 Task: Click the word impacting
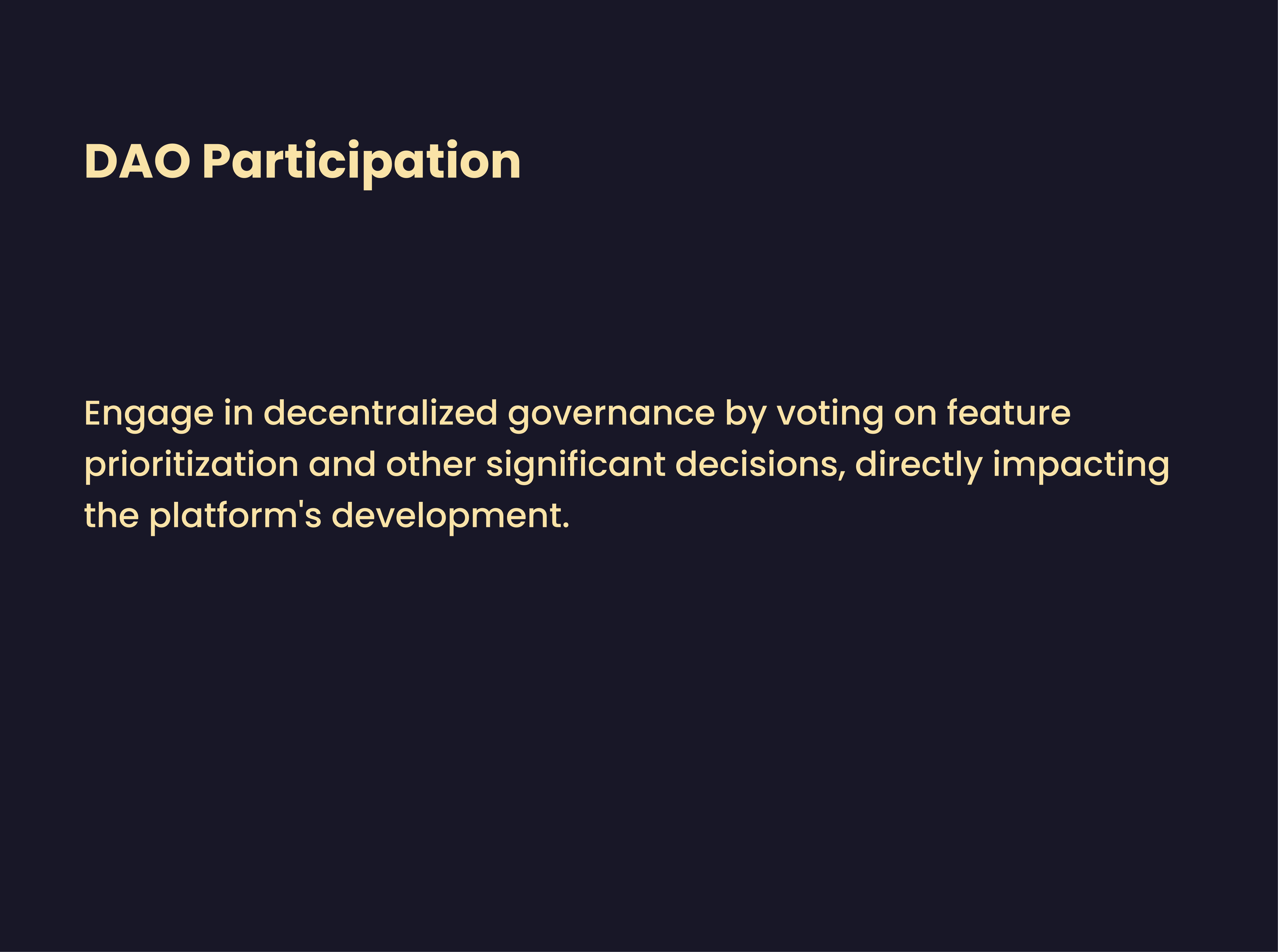click(x=1081, y=464)
